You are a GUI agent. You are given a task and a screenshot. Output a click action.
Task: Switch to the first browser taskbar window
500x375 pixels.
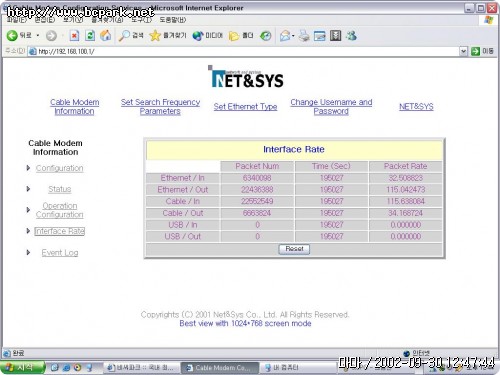click(x=142, y=368)
